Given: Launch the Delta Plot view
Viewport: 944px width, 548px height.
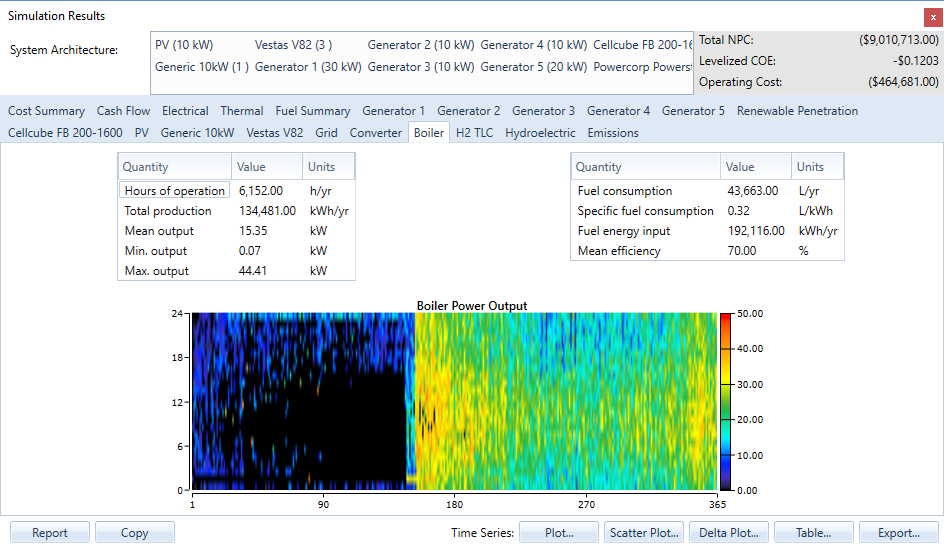Looking at the screenshot, I should (728, 533).
